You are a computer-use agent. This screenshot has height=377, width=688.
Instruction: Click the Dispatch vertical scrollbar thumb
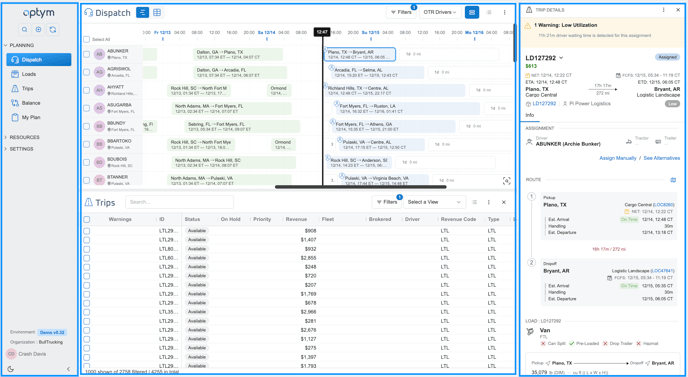click(x=514, y=43)
